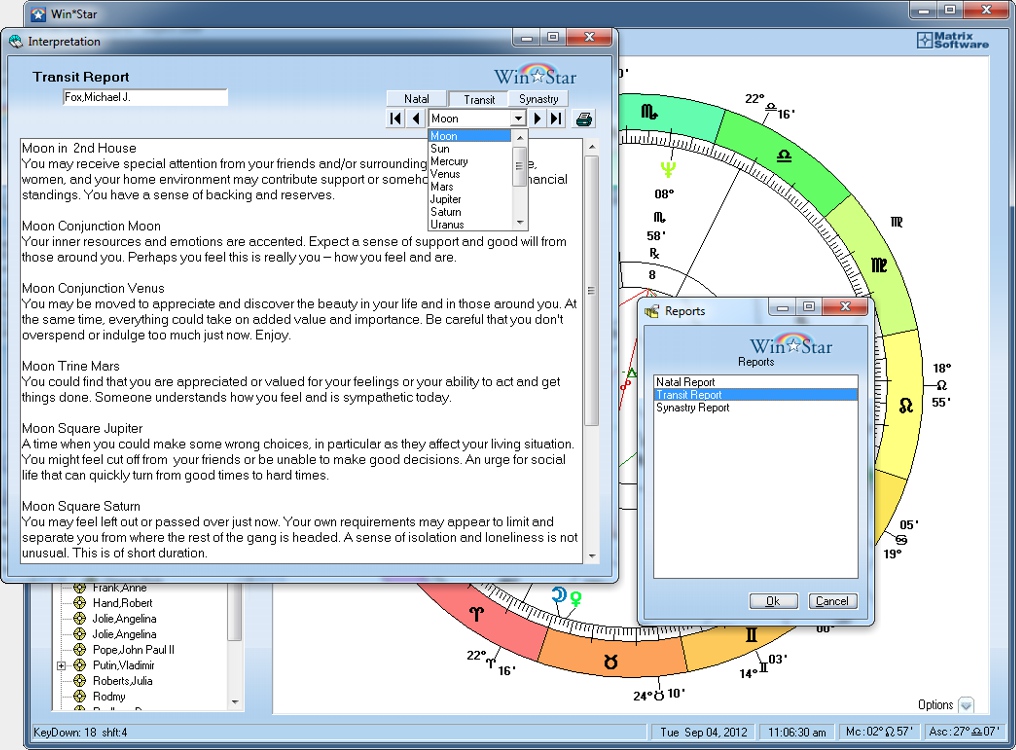The height and width of the screenshot is (750, 1016).
Task: Click the Roberts,Julia chart wheel icon
Action: pyautogui.click(x=80, y=681)
